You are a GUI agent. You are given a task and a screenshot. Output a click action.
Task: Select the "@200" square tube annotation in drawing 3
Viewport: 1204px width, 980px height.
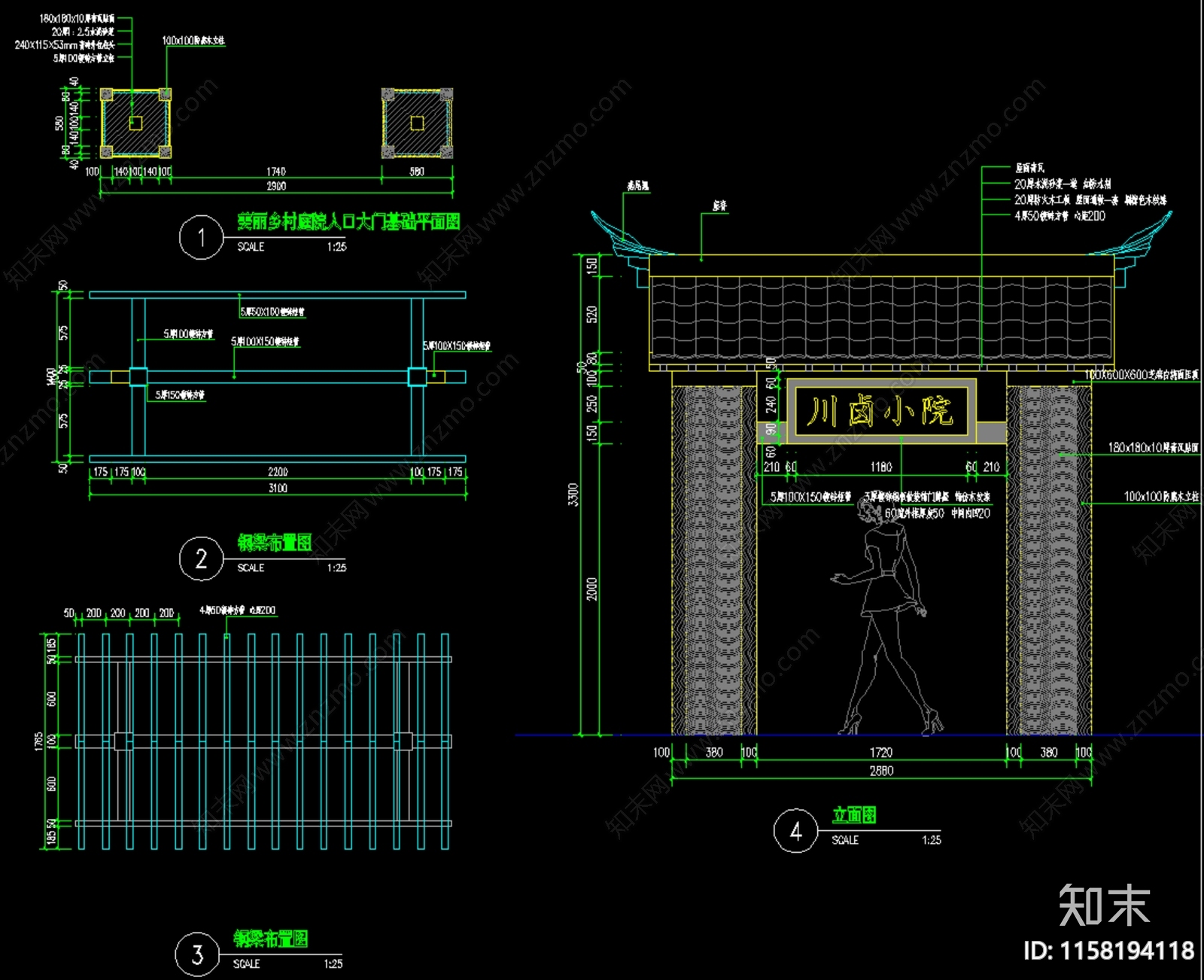click(237, 610)
